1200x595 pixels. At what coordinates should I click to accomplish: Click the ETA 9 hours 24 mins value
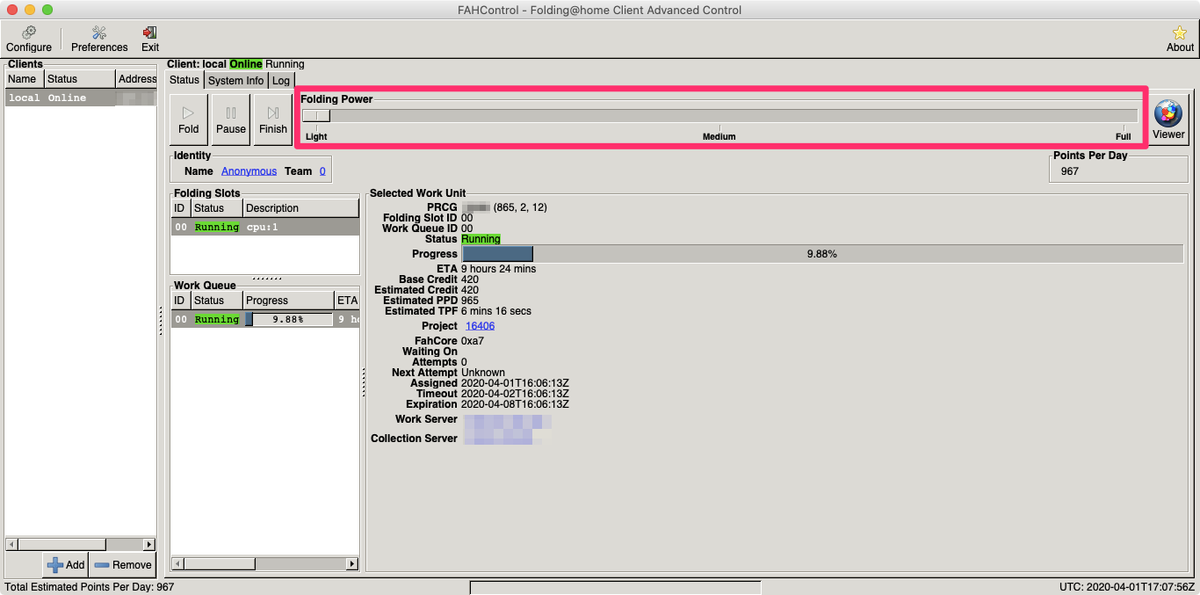tap(498, 269)
